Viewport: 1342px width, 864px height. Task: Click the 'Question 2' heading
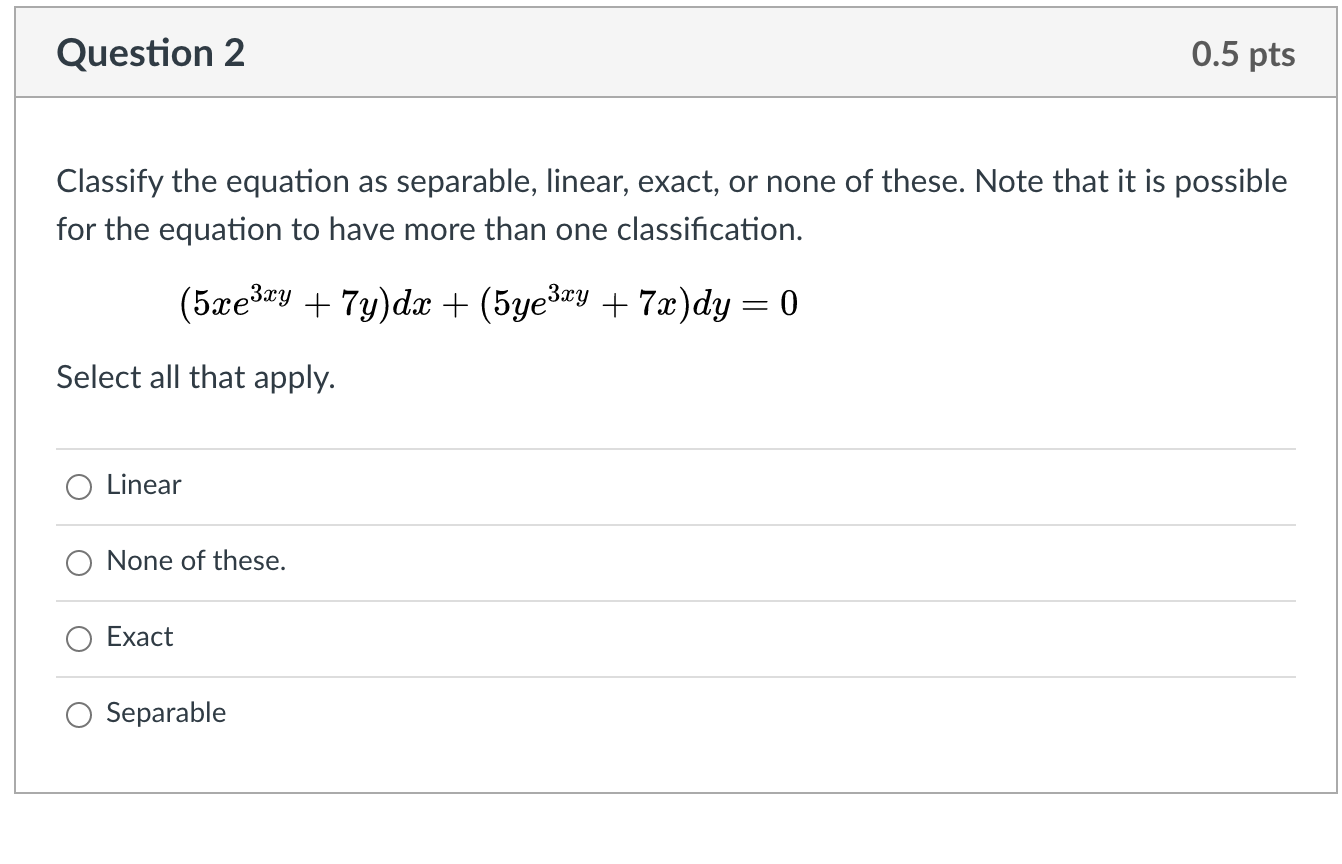151,53
